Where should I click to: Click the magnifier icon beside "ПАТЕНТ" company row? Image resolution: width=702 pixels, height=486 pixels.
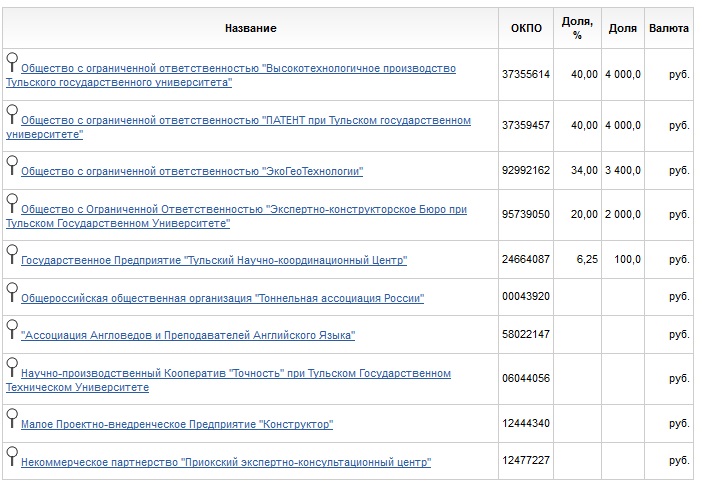[x=11, y=113]
